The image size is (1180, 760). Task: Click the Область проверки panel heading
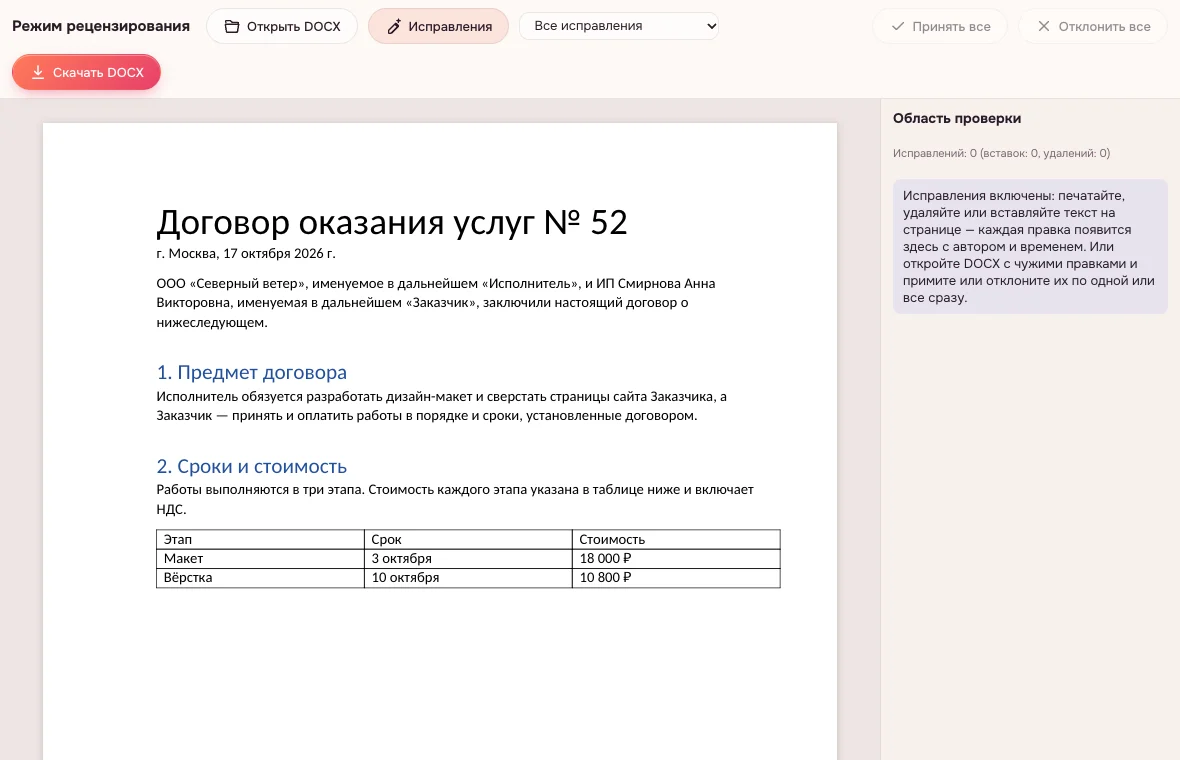(x=956, y=118)
